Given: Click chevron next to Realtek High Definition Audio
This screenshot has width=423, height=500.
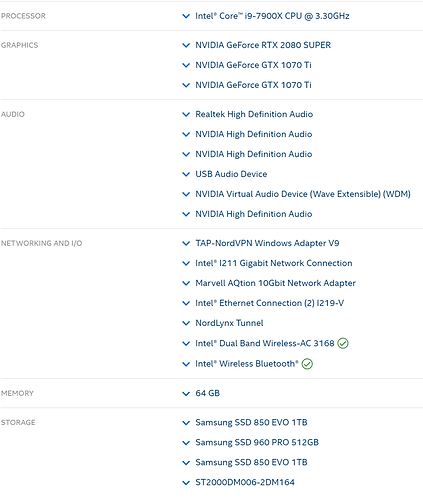Looking at the screenshot, I should coord(186,114).
